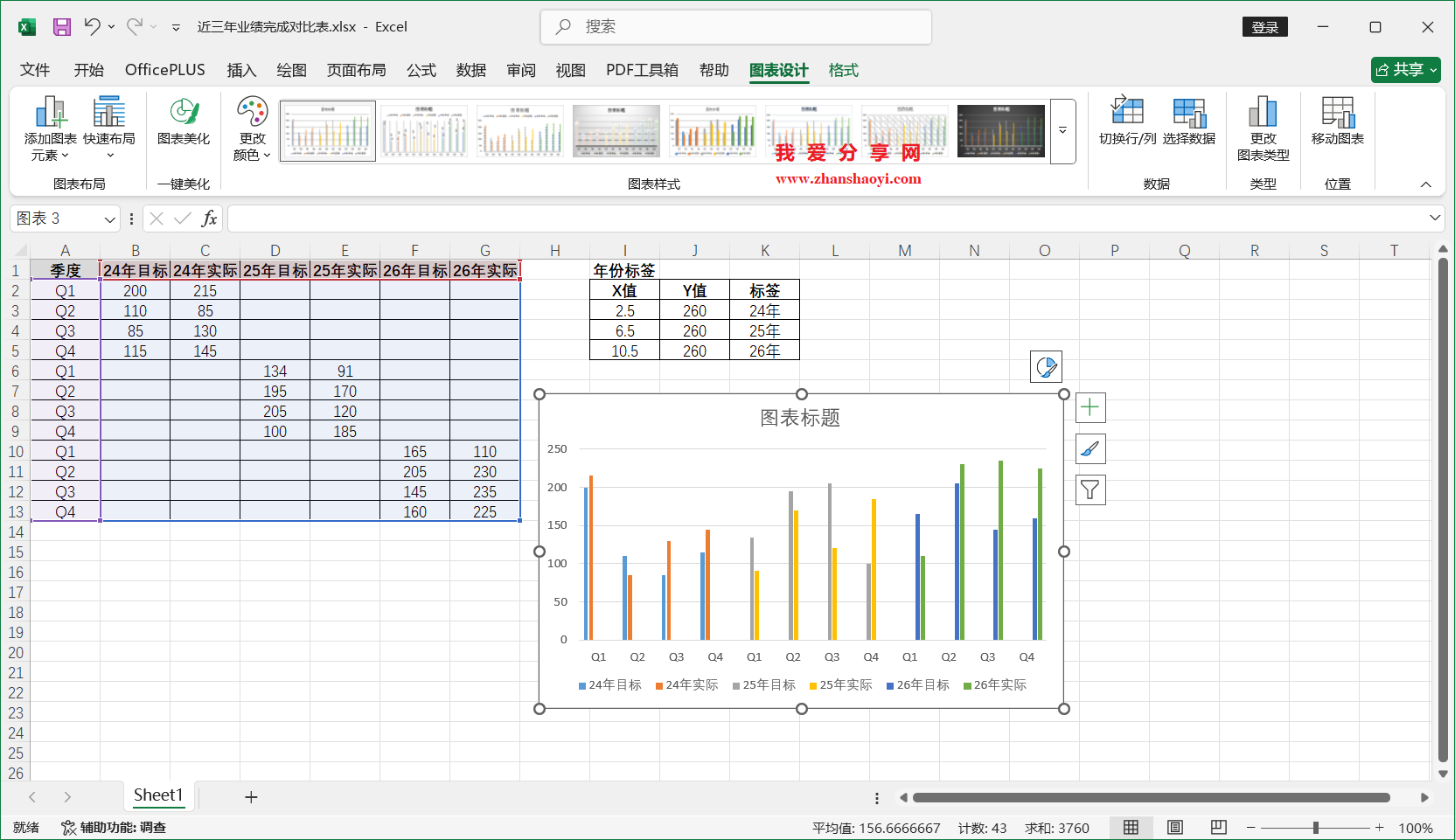Viewport: 1455px width, 840px height.
Task: Open the Add Chart Element menu
Action: (x=51, y=129)
